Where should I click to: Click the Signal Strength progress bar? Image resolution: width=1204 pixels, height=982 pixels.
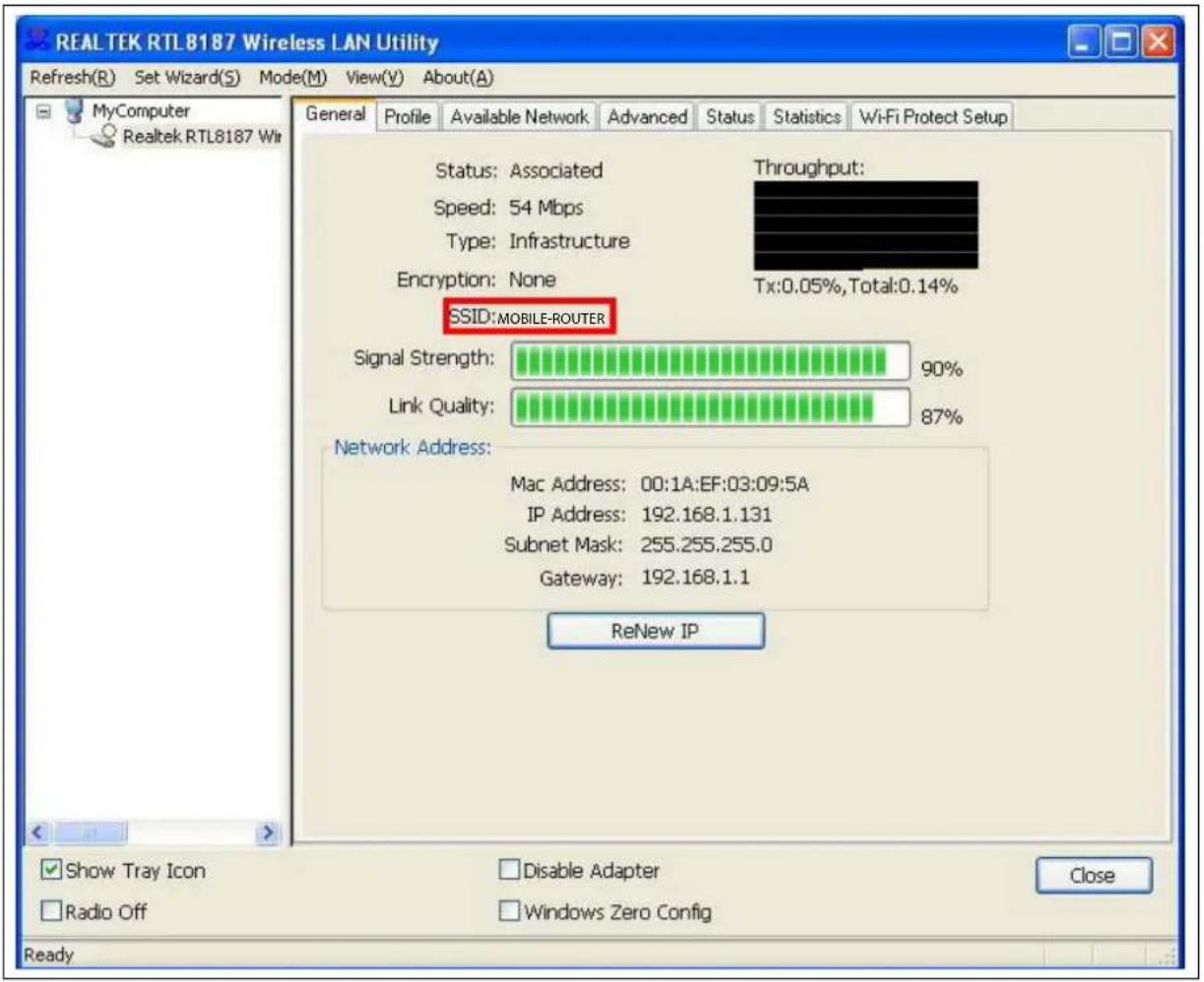coord(710,361)
